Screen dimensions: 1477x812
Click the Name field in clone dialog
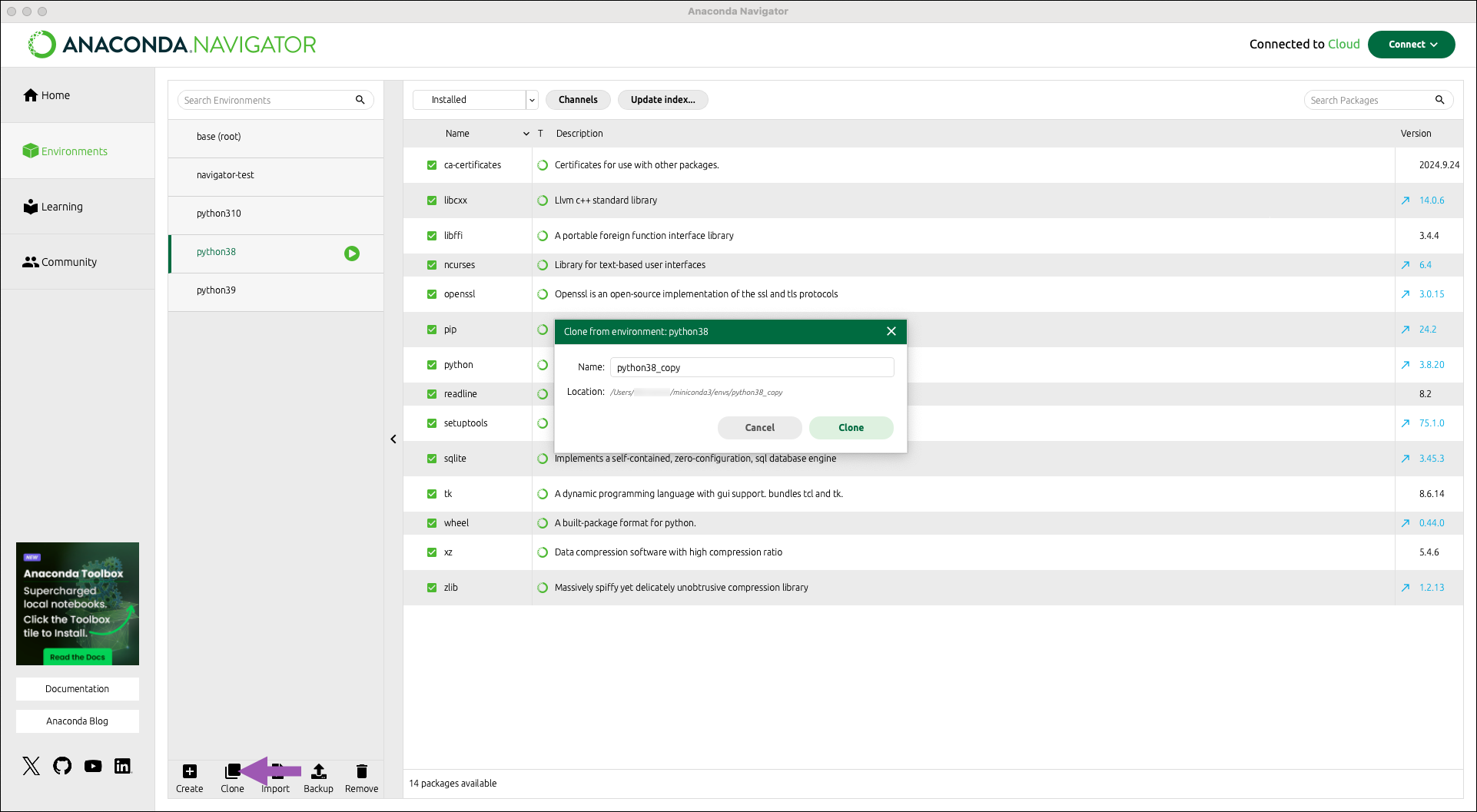pos(752,367)
